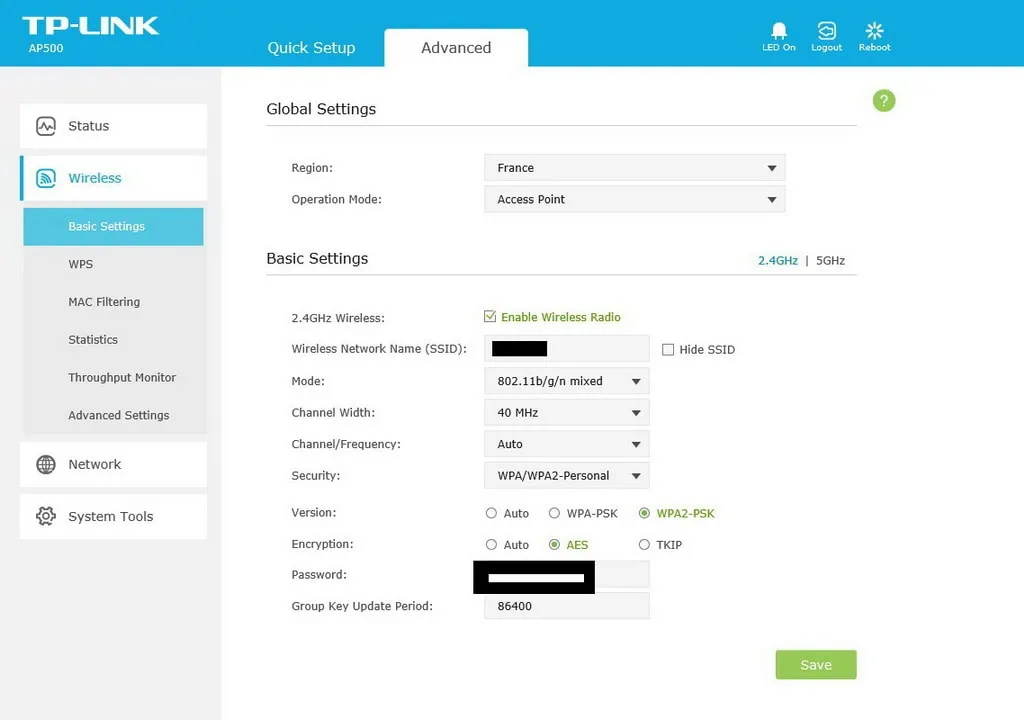The width and height of the screenshot is (1024, 720).
Task: Click the Network globe icon
Action: pos(46,464)
